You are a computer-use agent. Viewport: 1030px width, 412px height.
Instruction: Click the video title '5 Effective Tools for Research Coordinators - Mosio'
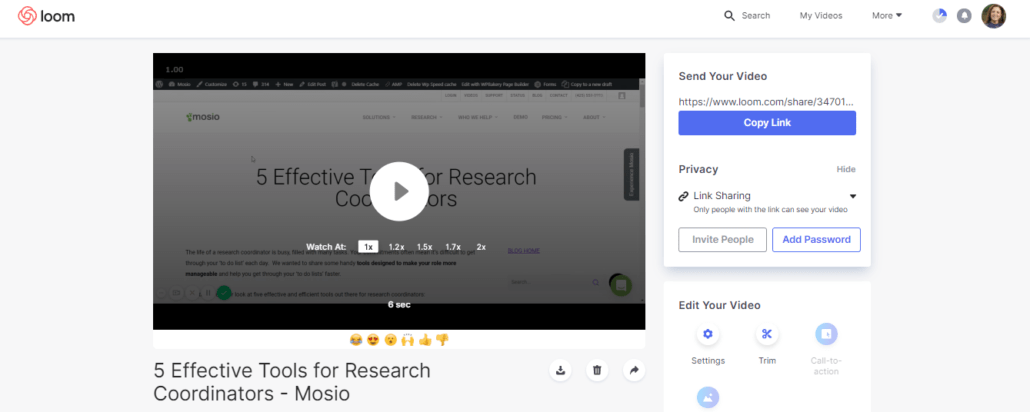point(292,382)
